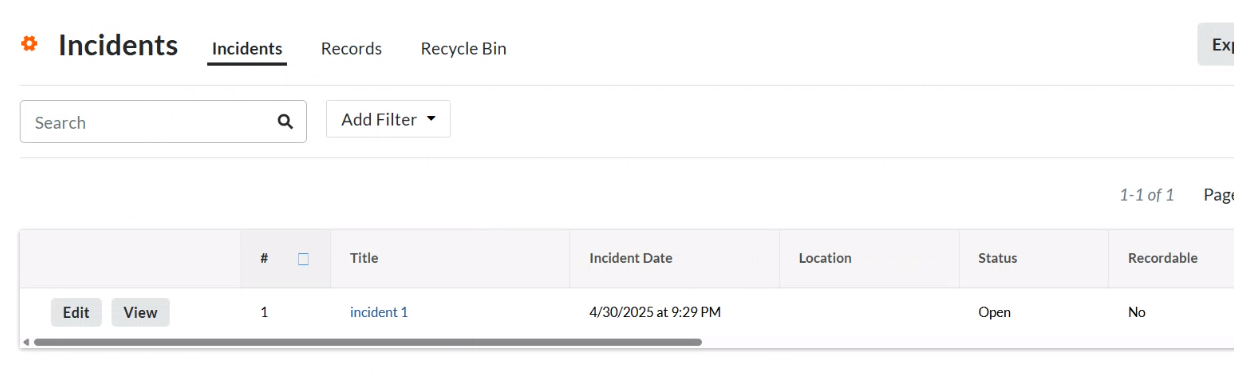Click View button for incident 1
1234x376 pixels.
[140, 312]
